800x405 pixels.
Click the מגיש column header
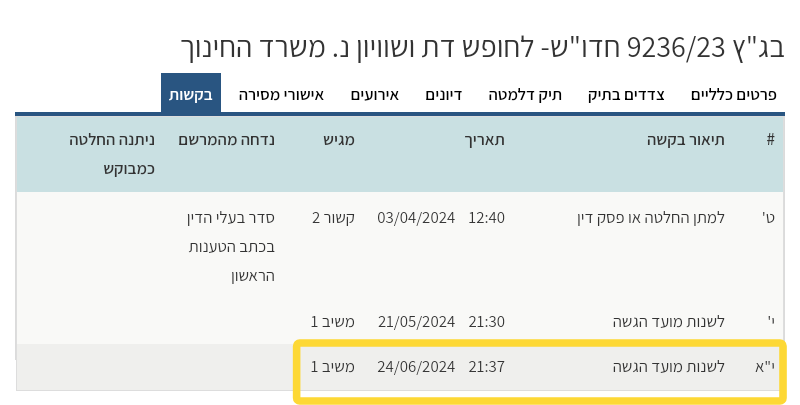click(339, 140)
